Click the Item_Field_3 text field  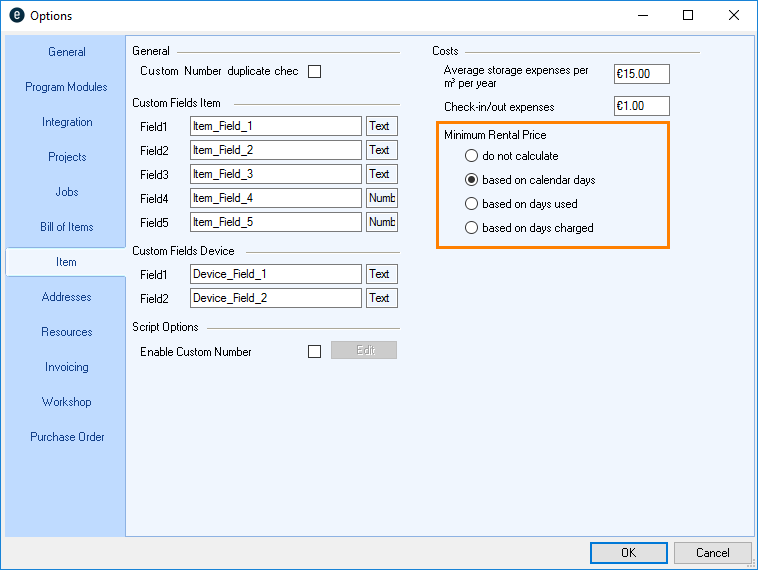[x=275, y=174]
